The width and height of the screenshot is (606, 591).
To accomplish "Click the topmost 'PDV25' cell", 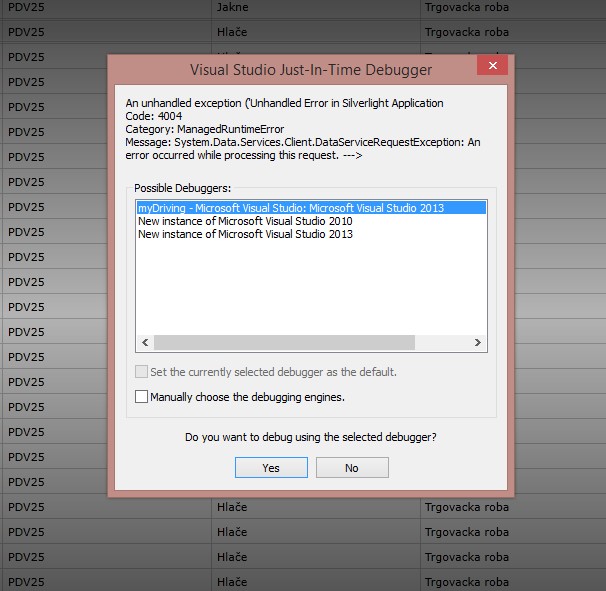I will coord(106,8).
